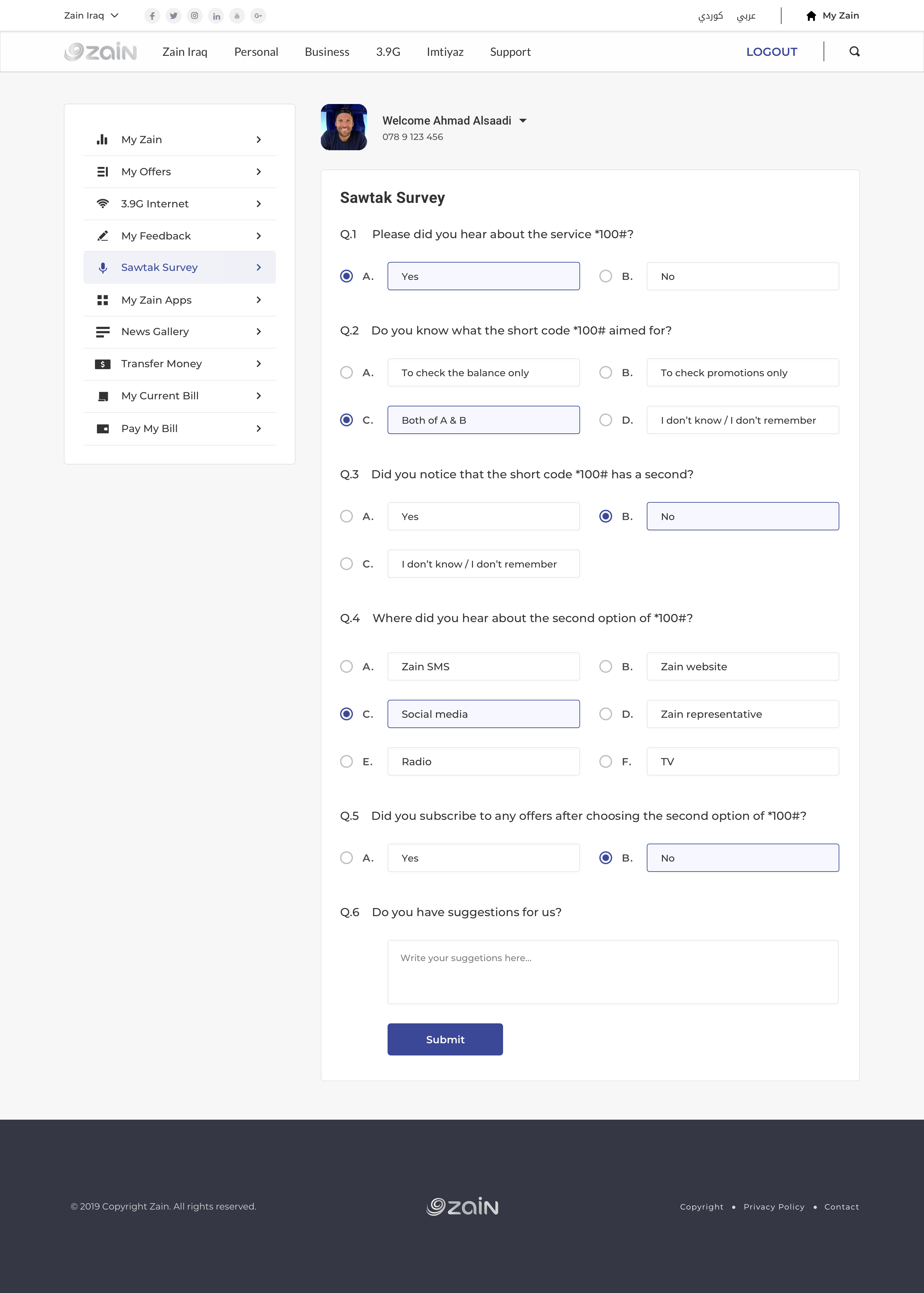
Task: Open Zain's LinkedIn page icon
Action: pyautogui.click(x=216, y=16)
